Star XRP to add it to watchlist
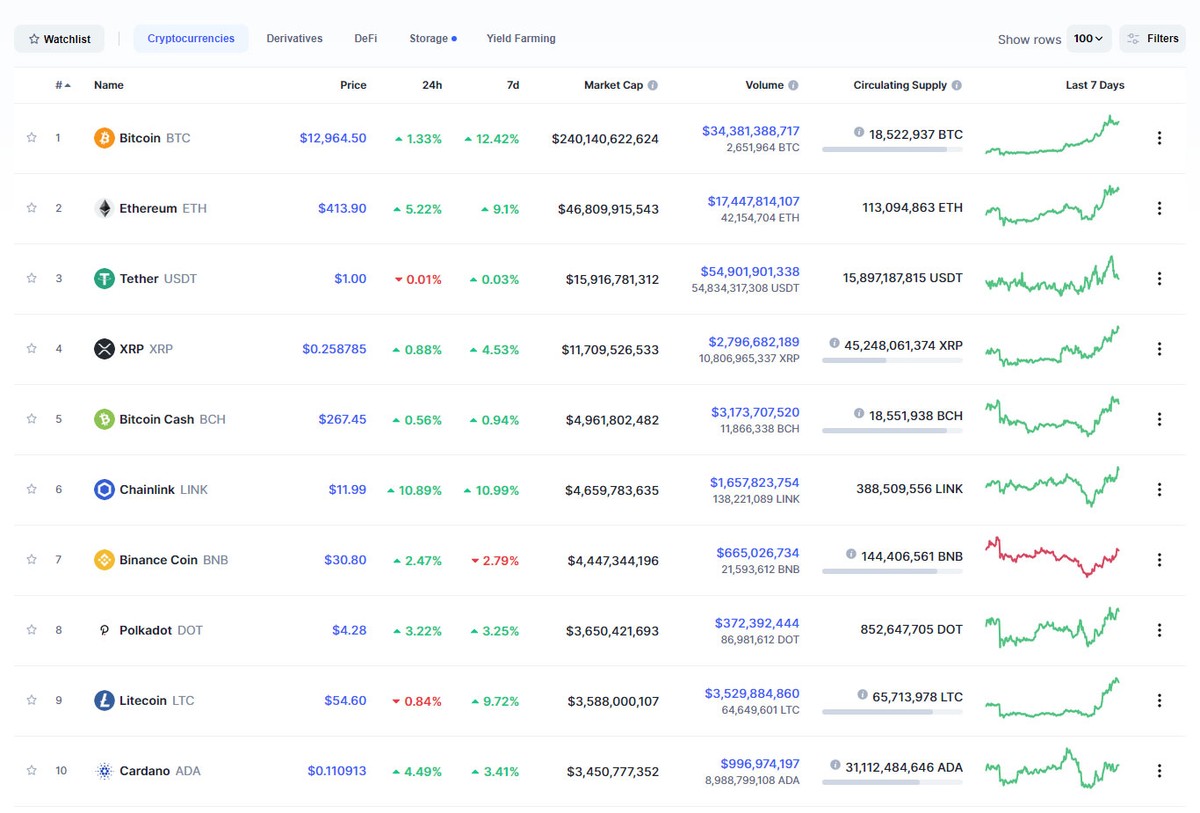 click(x=31, y=349)
